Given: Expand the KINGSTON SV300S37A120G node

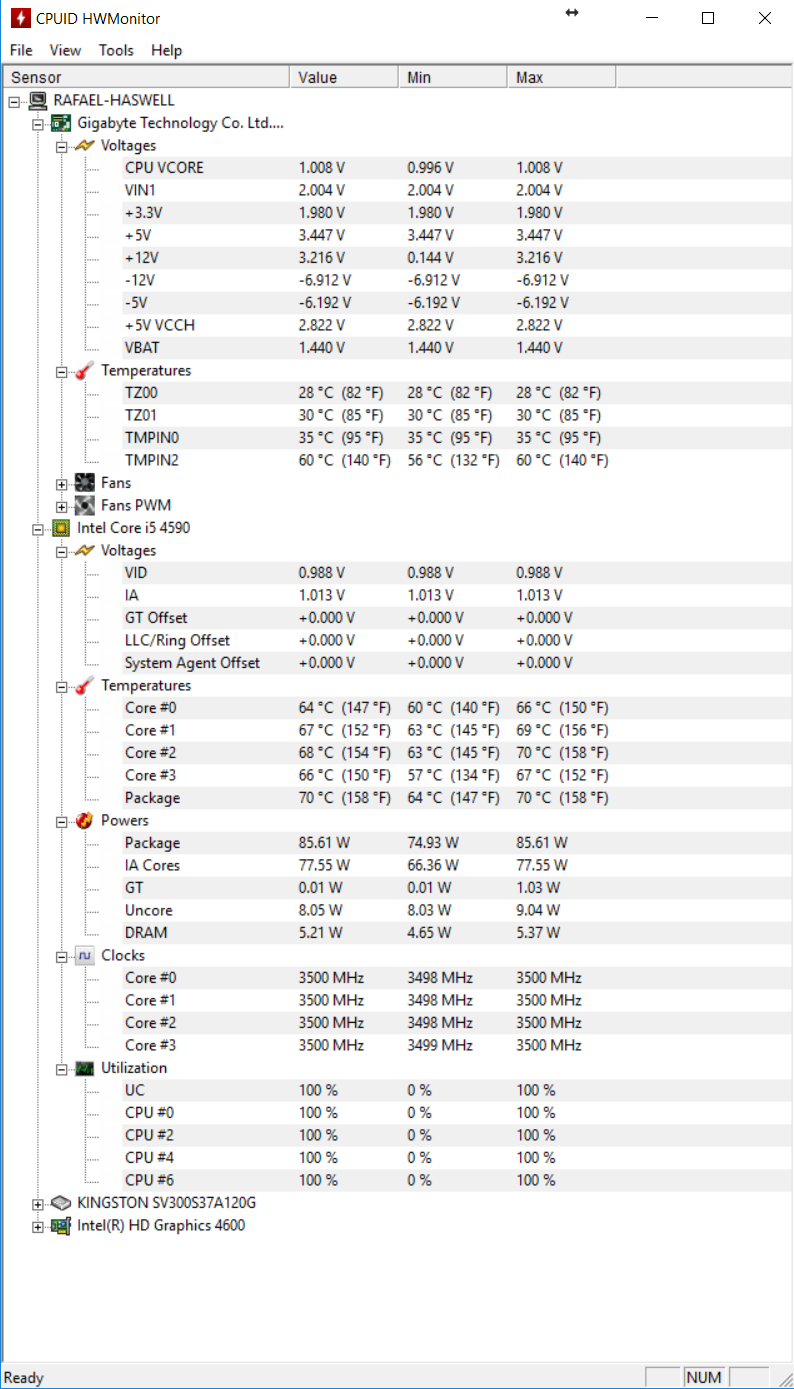Looking at the screenshot, I should (x=38, y=1203).
